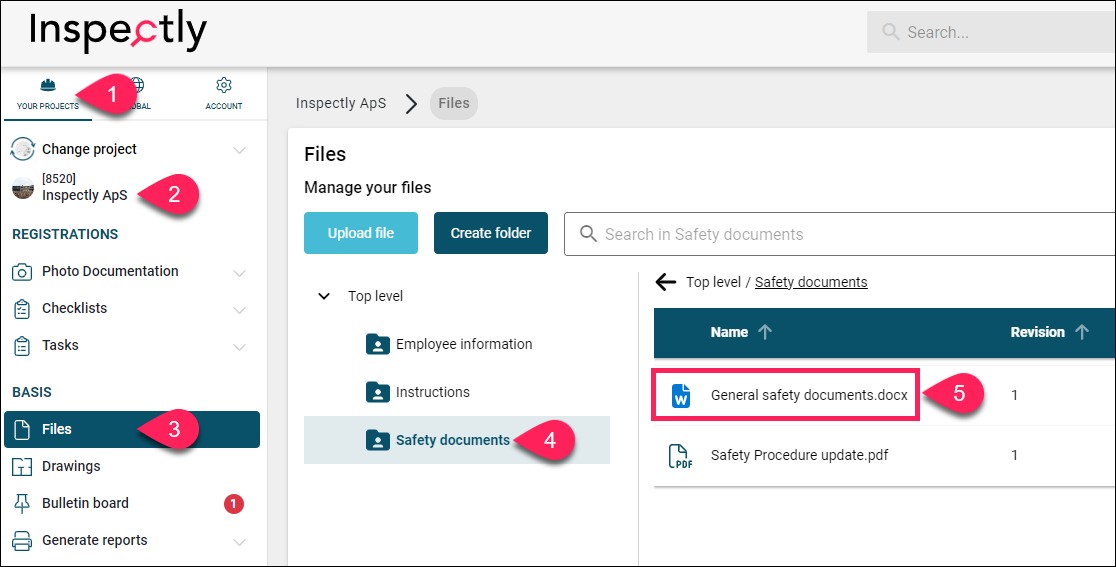This screenshot has height=567, width=1116.
Task: Open Tasks in sidebar
Action: (60, 345)
